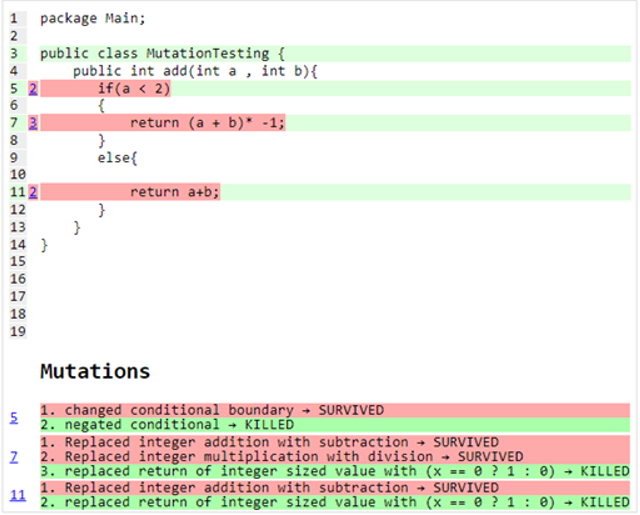
Task: Click the 'if(a < 2)' highlighted code
Action: [x=134, y=89]
